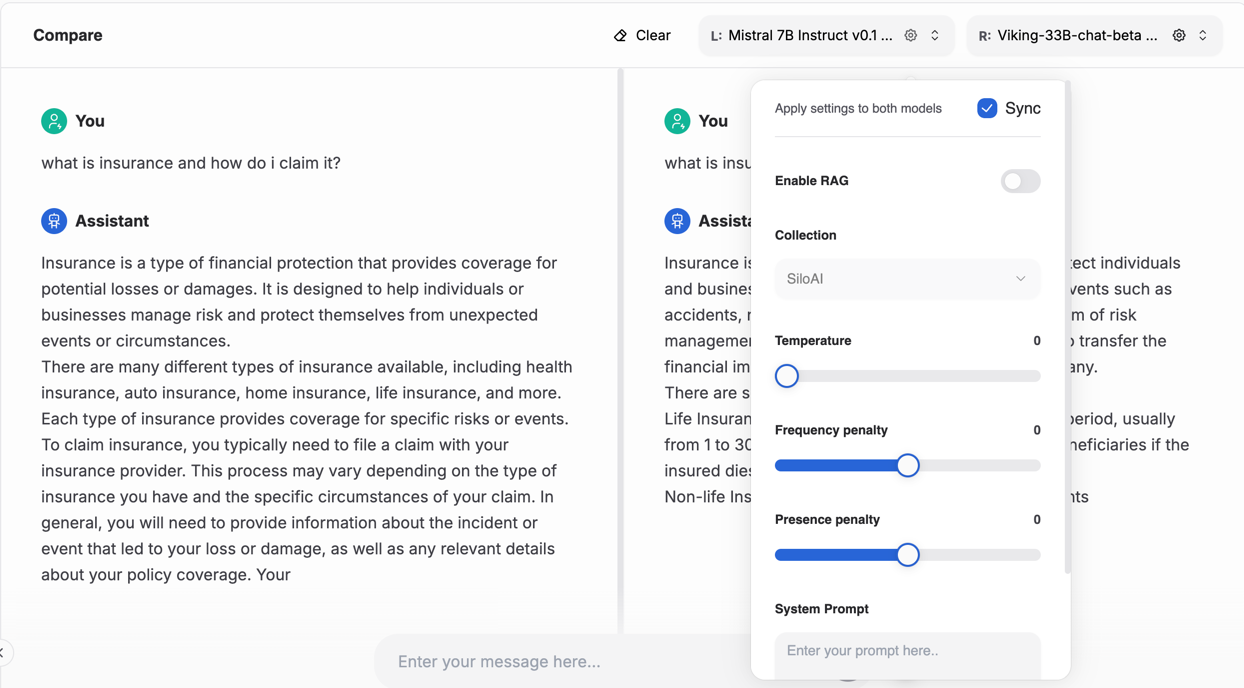Open settings gear for Viking-33B model

coord(1179,36)
